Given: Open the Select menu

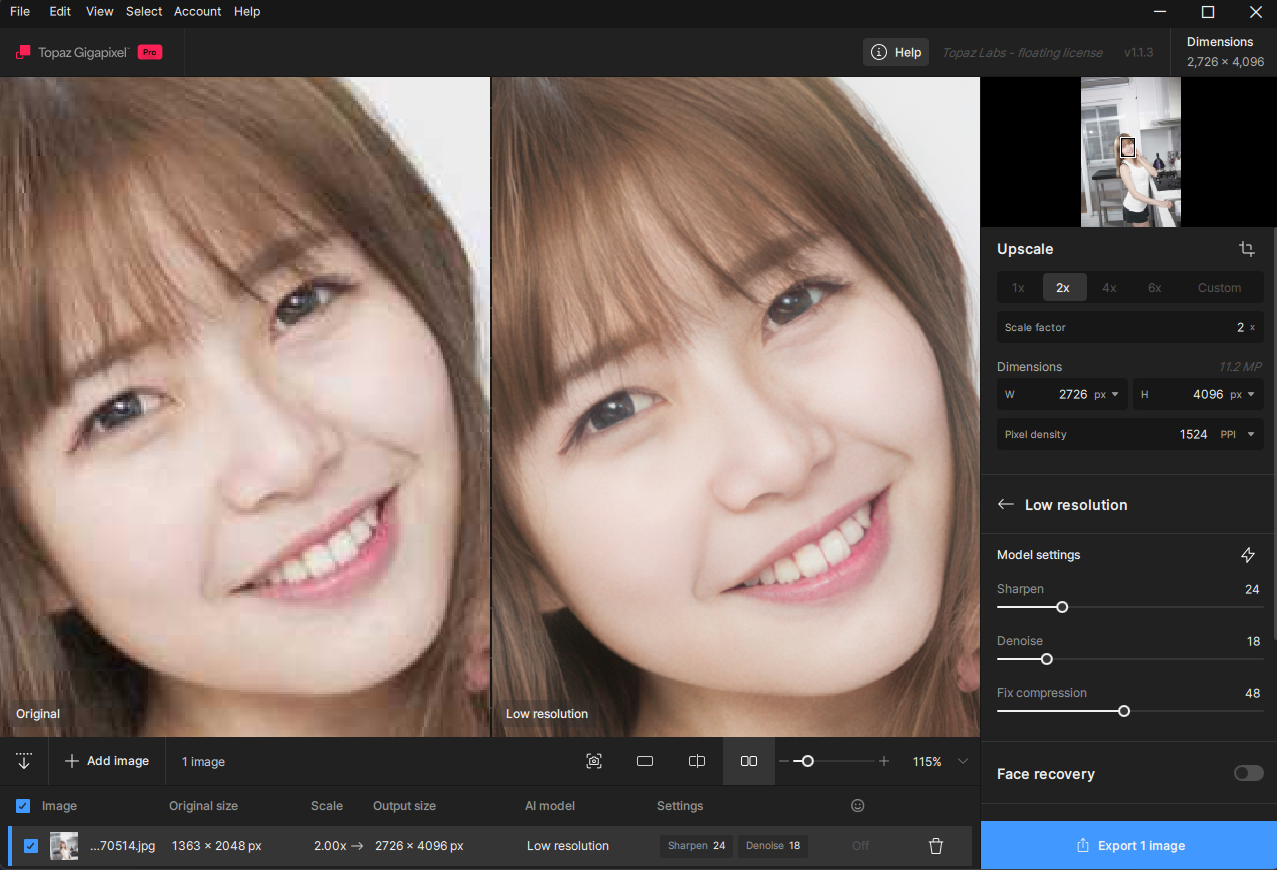Looking at the screenshot, I should [x=144, y=12].
